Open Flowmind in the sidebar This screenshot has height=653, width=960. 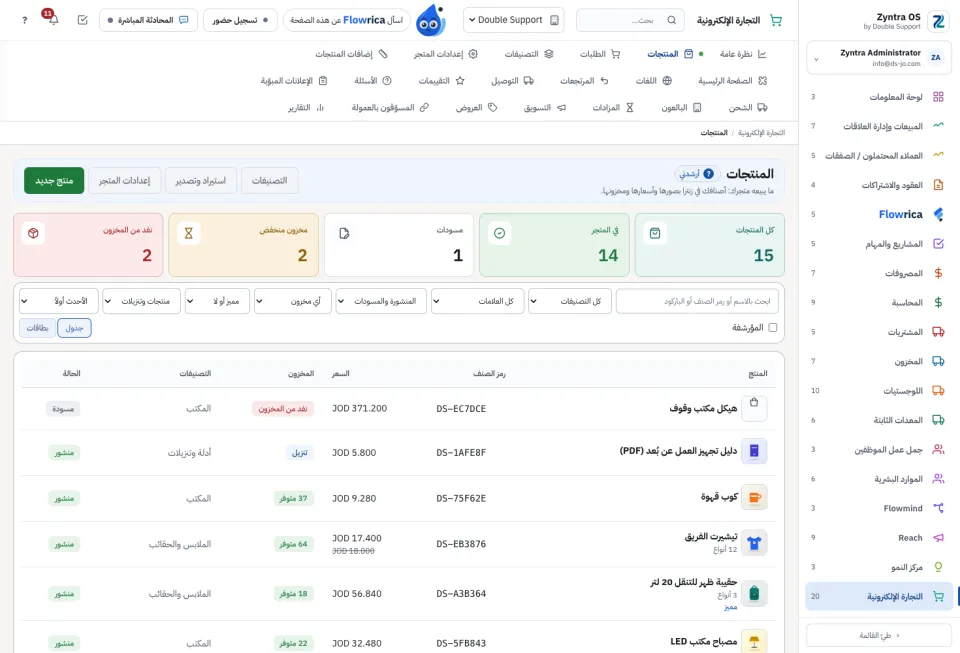pyautogui.click(x=879, y=508)
